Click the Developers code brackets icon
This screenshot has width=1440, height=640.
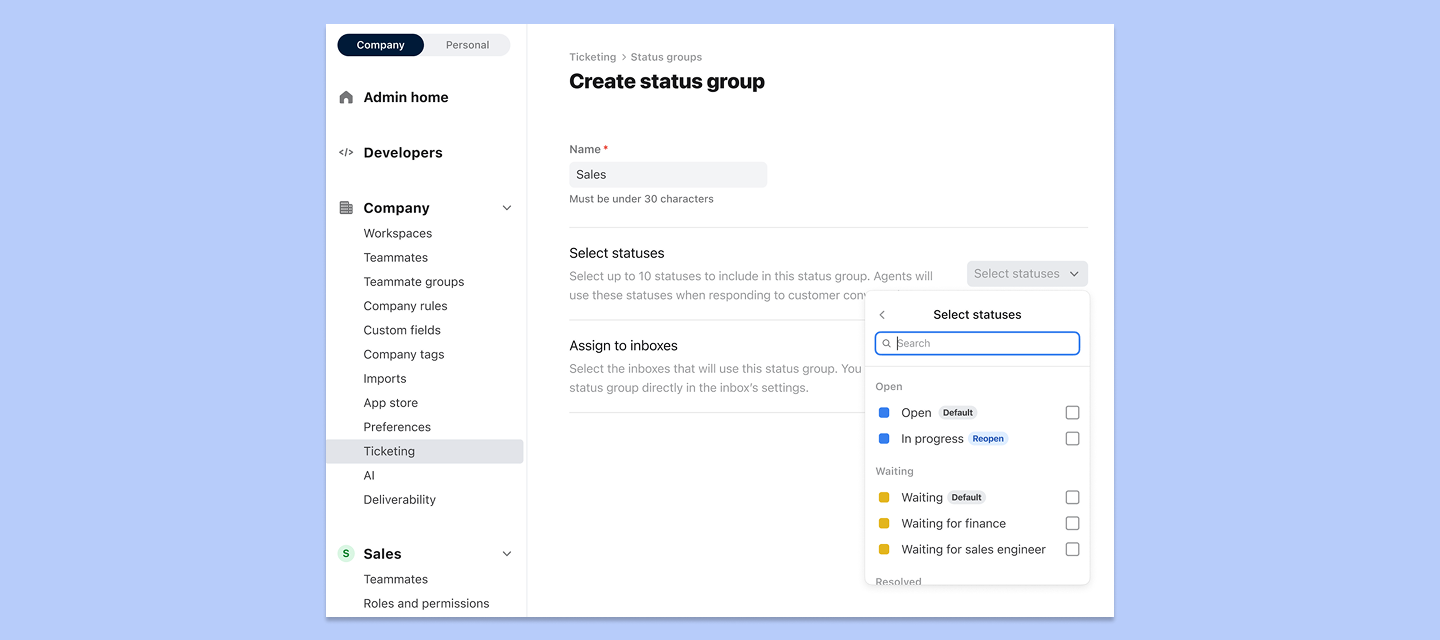pos(346,153)
